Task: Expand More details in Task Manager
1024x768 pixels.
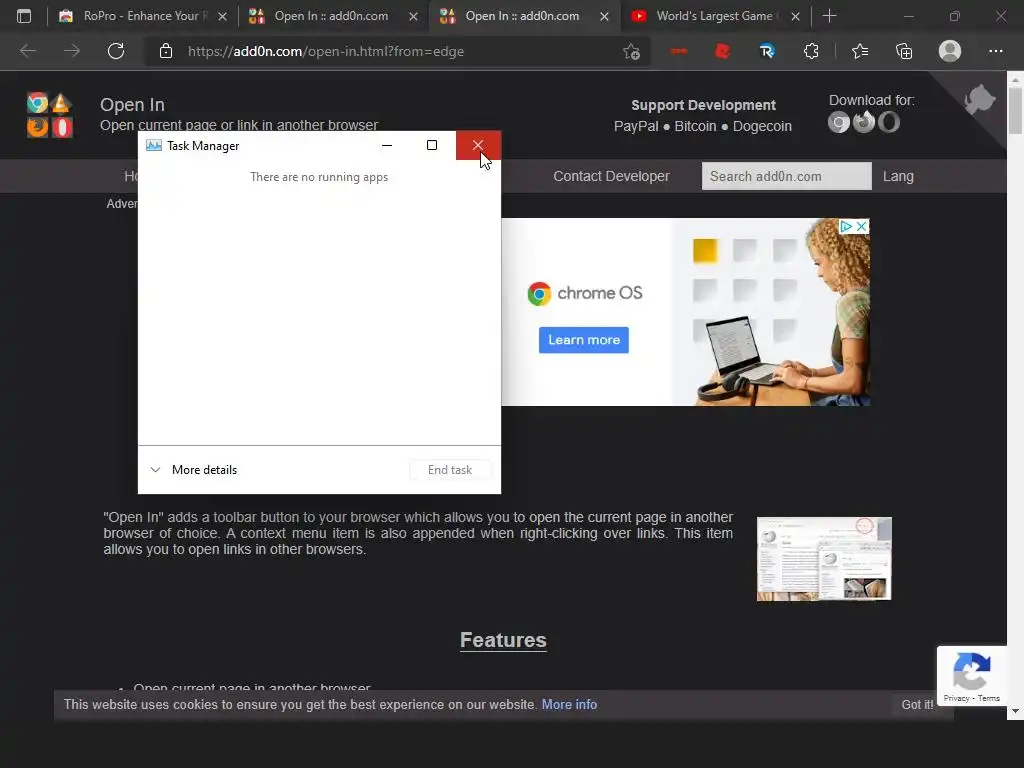Action: pos(194,470)
